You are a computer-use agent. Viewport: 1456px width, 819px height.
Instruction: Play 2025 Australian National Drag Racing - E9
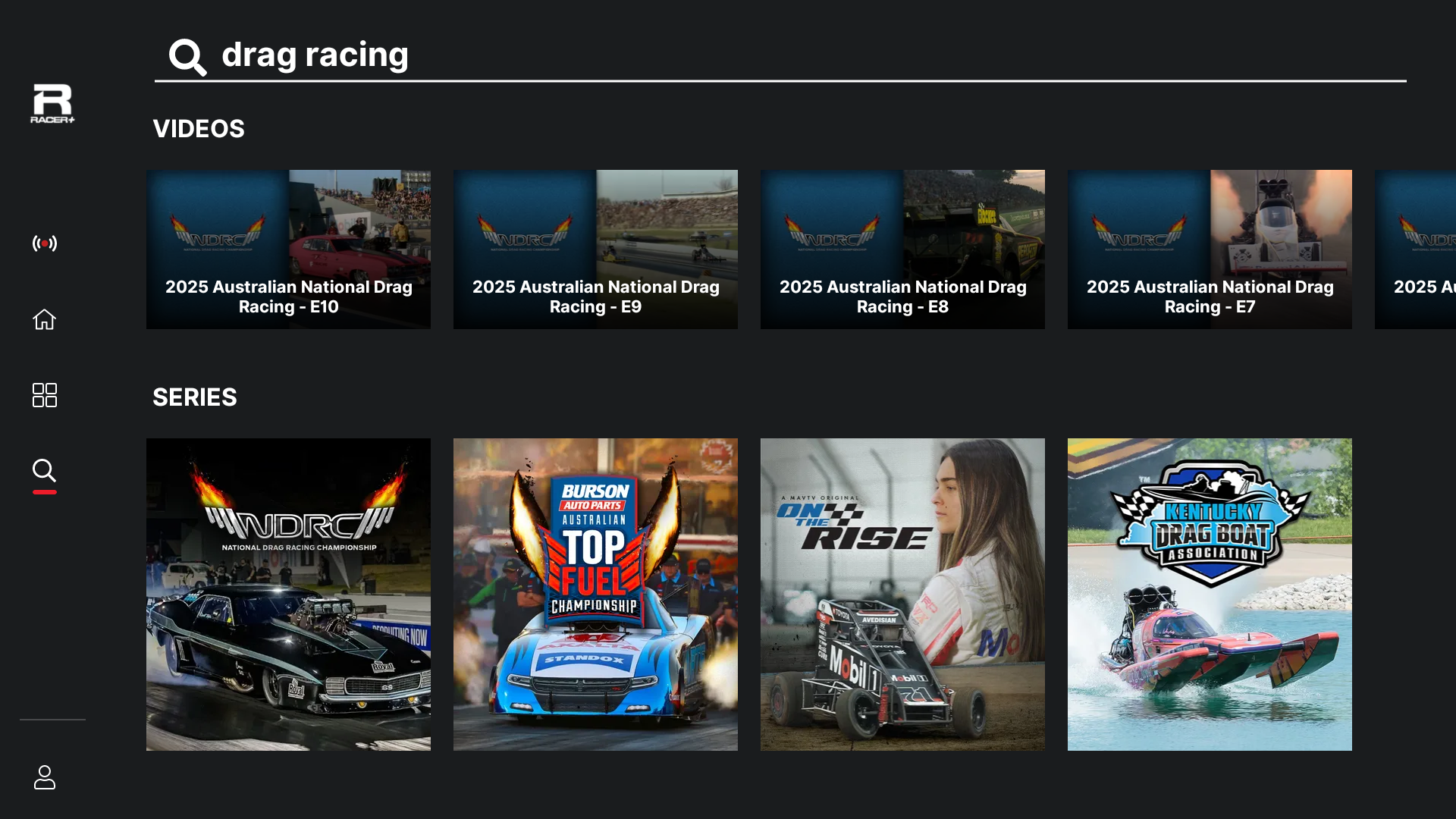click(595, 249)
